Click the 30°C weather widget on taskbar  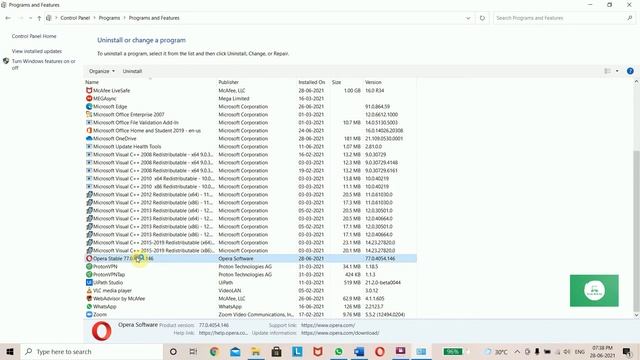(x=496, y=351)
